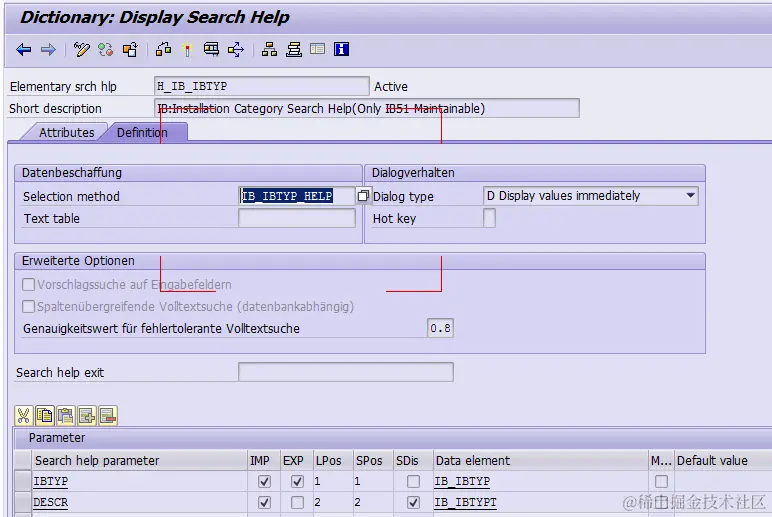The height and width of the screenshot is (517, 772).
Task: Copy parameter row icon
Action: [45, 416]
